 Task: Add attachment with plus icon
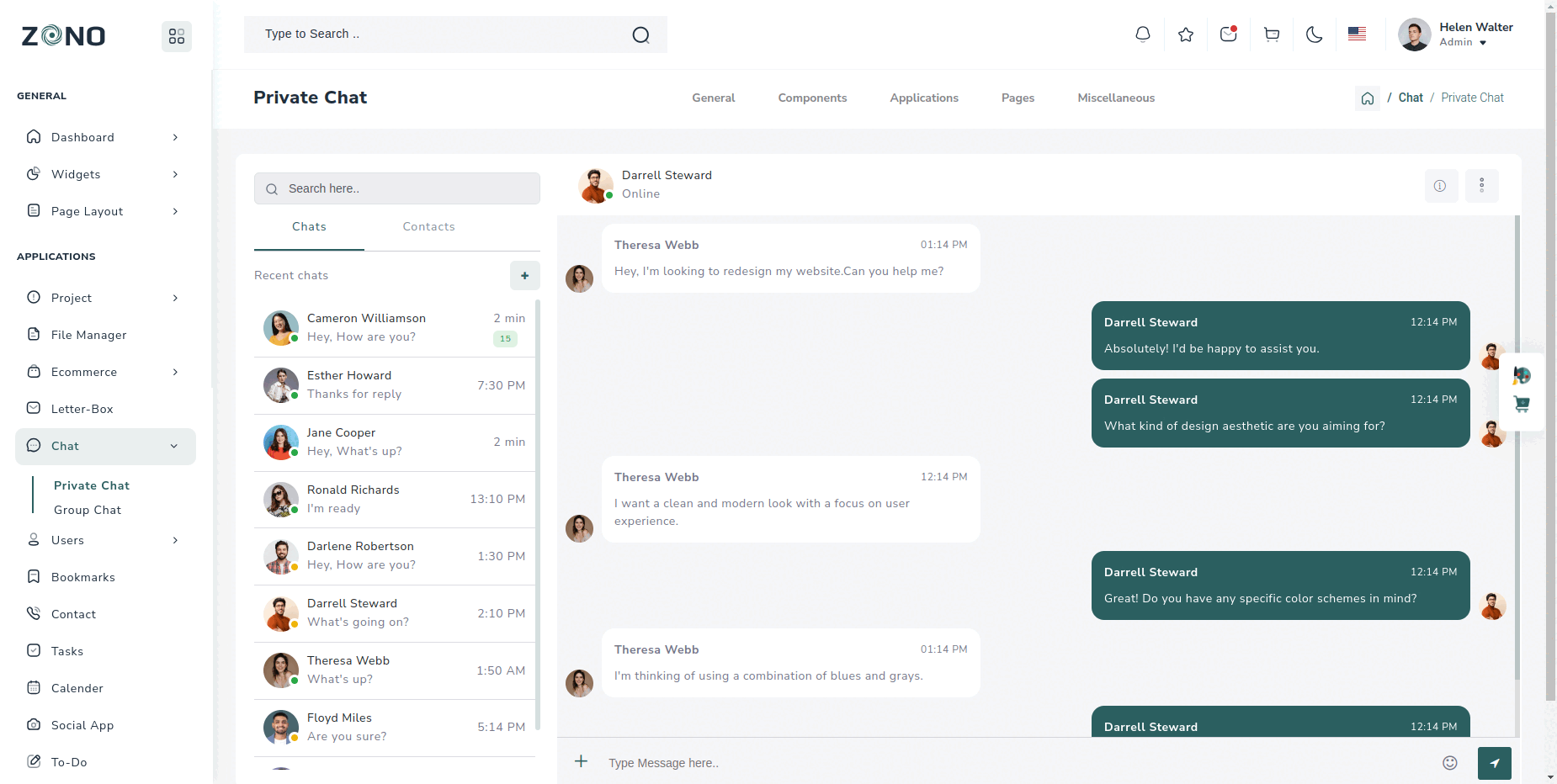coord(581,761)
